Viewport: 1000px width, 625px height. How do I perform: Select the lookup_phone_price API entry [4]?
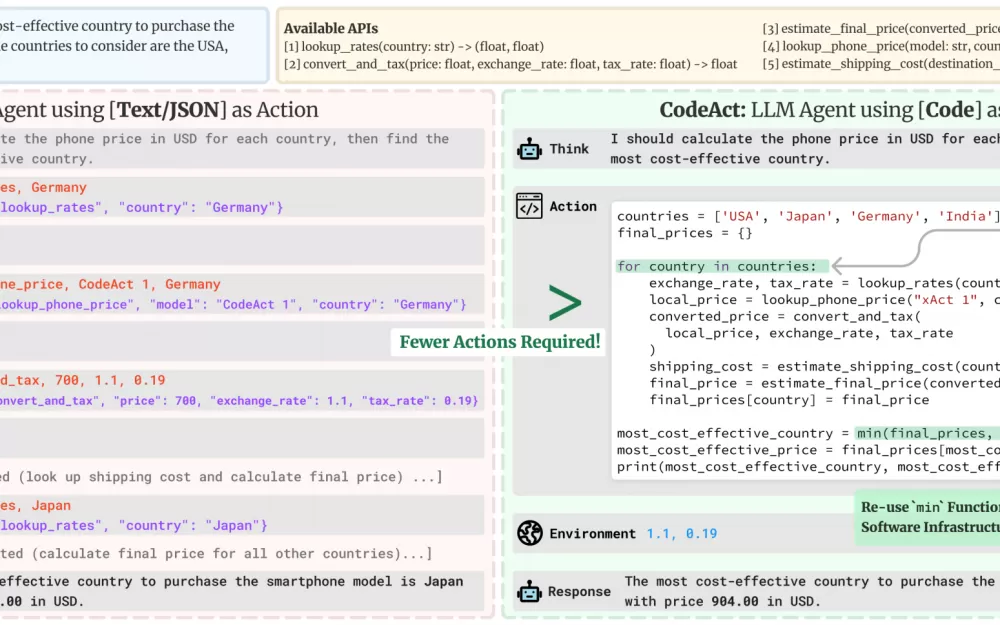[x=880, y=46]
